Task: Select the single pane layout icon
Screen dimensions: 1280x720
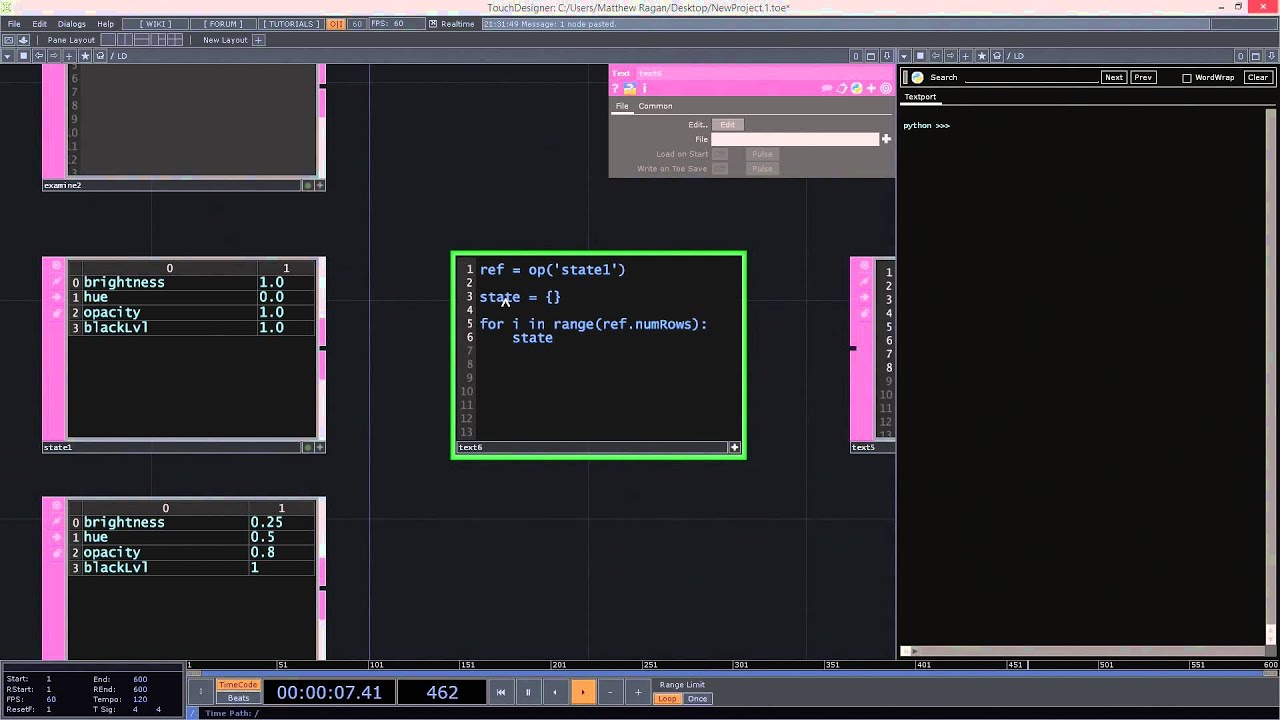Action: [x=109, y=40]
